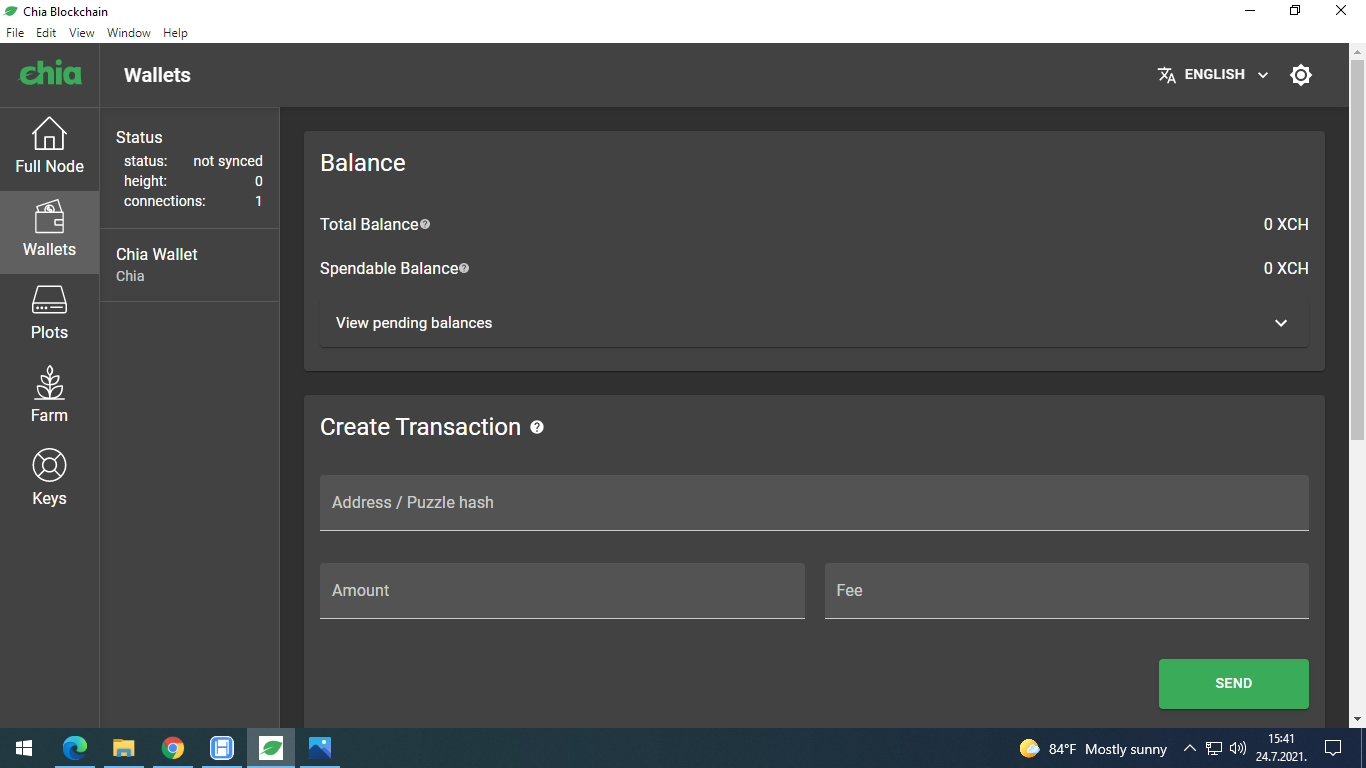Click help icon next to Spendable Balance
The image size is (1366, 768).
(464, 268)
